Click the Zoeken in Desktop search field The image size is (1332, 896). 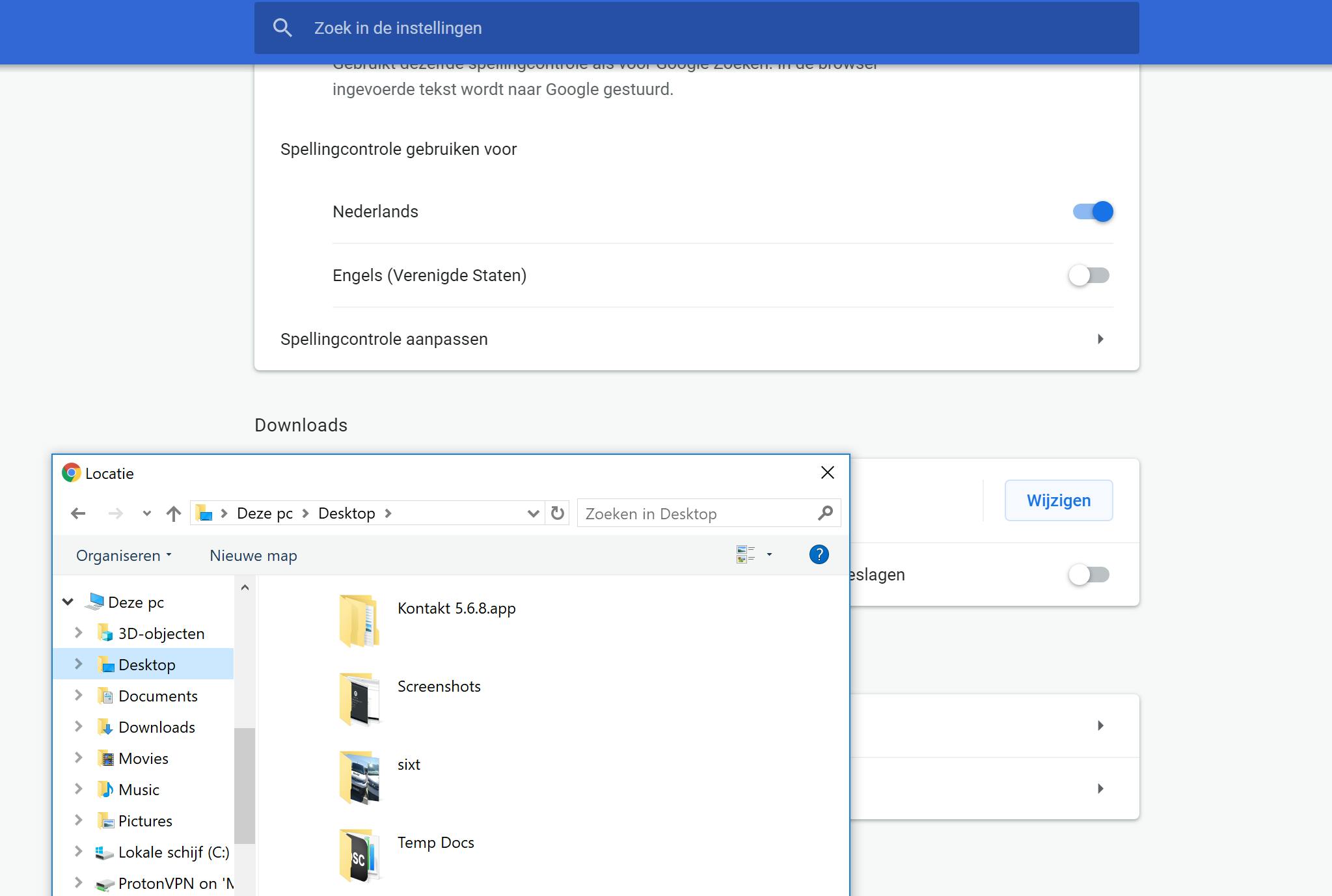click(696, 513)
